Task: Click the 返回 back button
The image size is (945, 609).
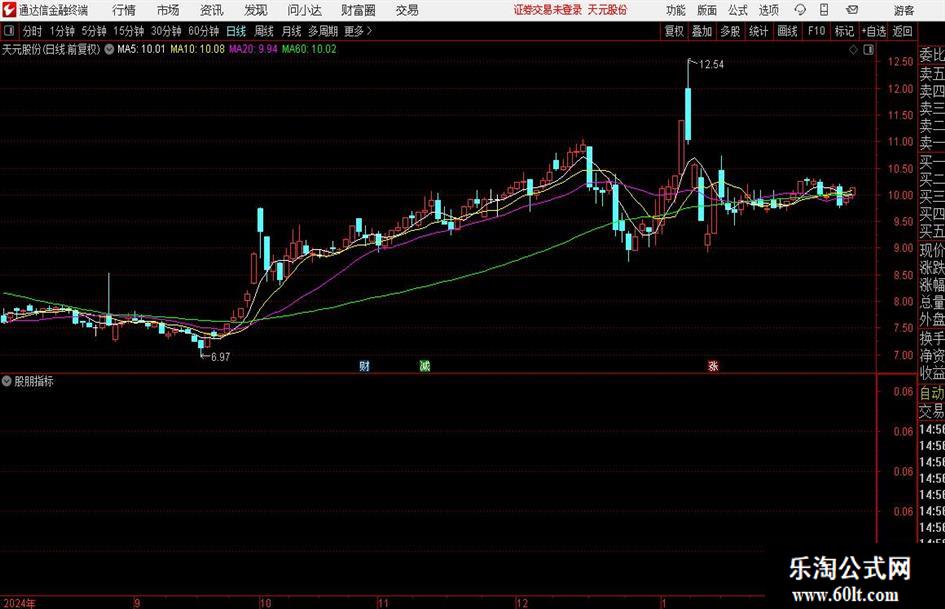Action: (903, 31)
